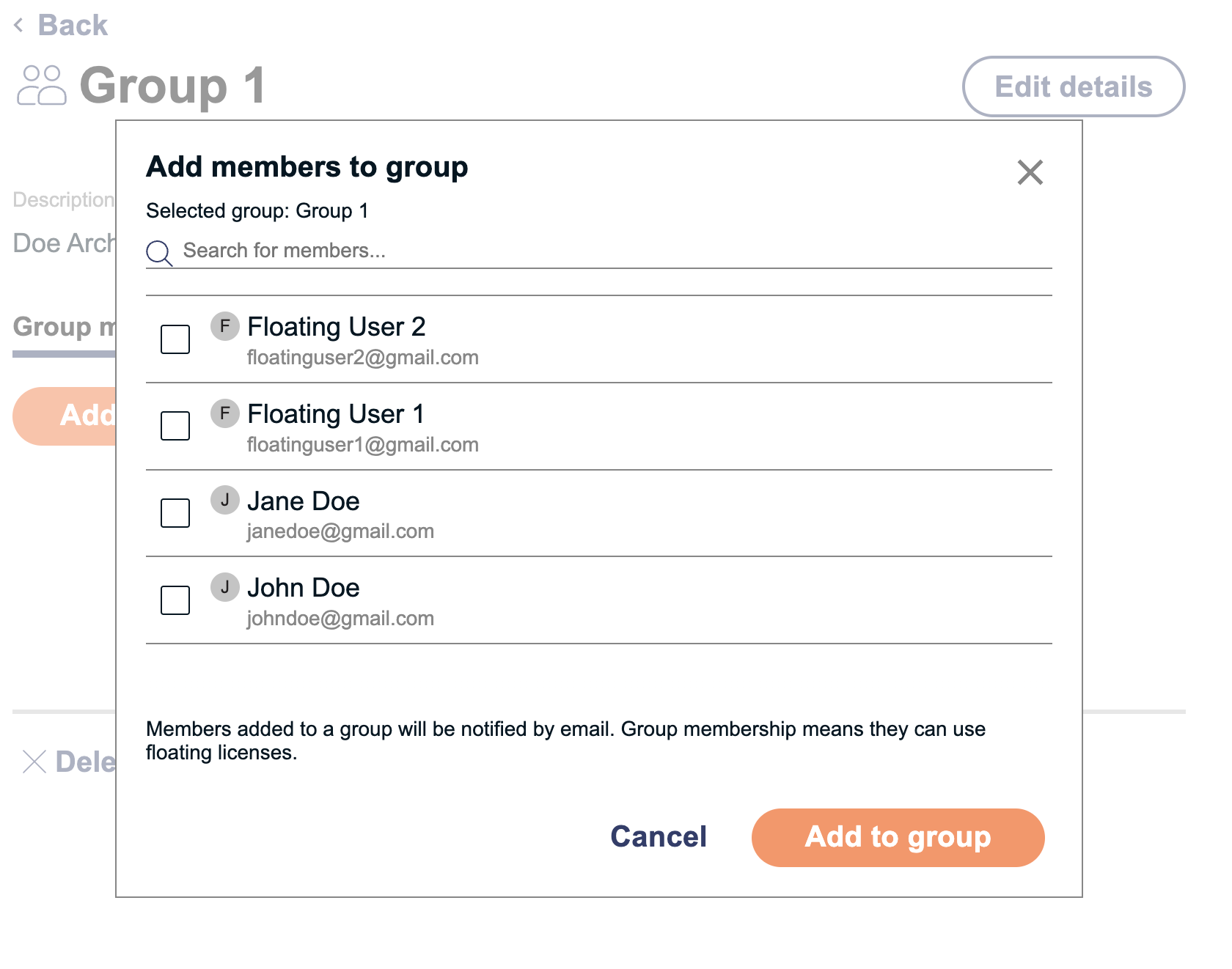1232x969 pixels.
Task: Switch to the Group members tab
Action: 62,327
